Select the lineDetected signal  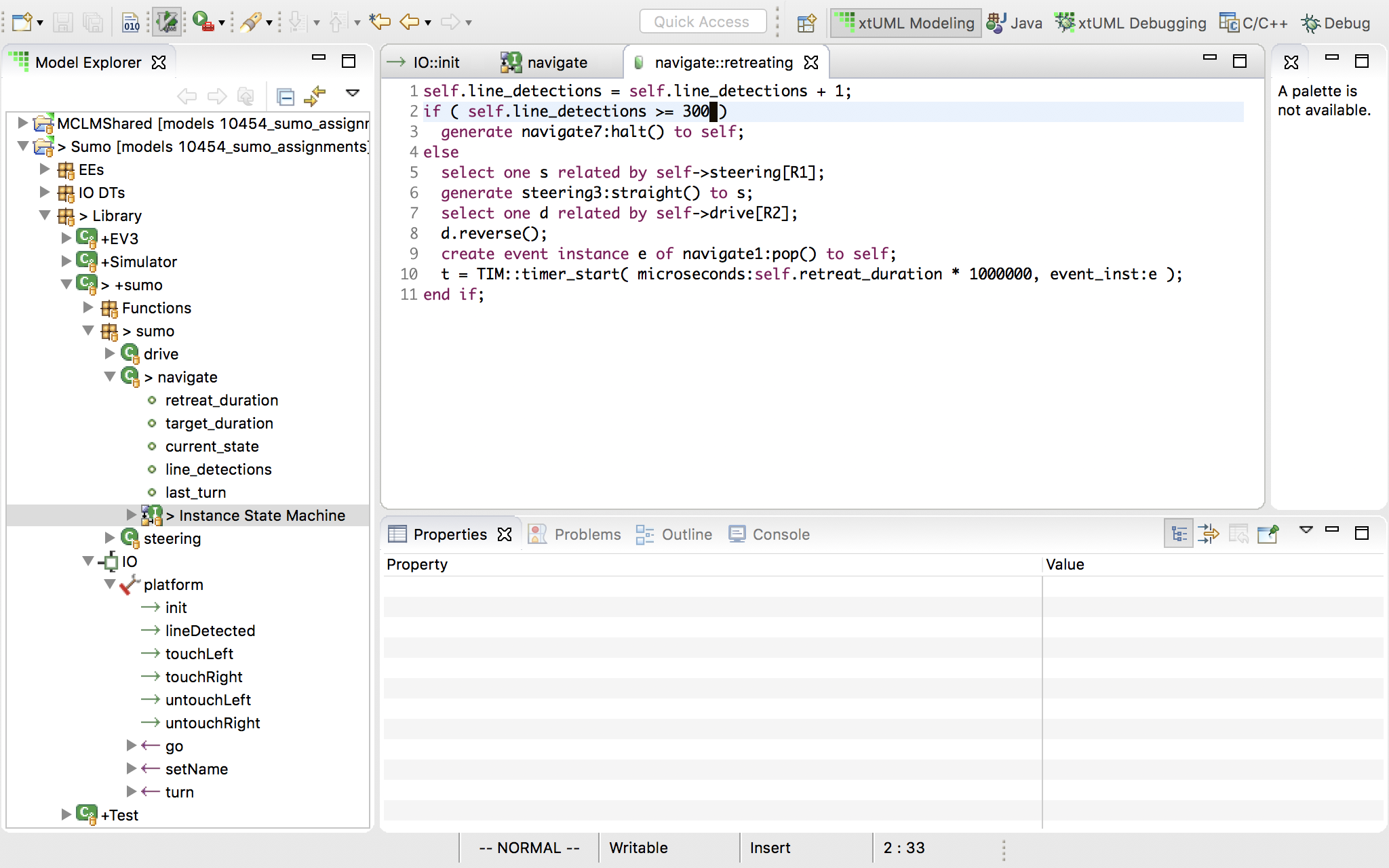210,631
